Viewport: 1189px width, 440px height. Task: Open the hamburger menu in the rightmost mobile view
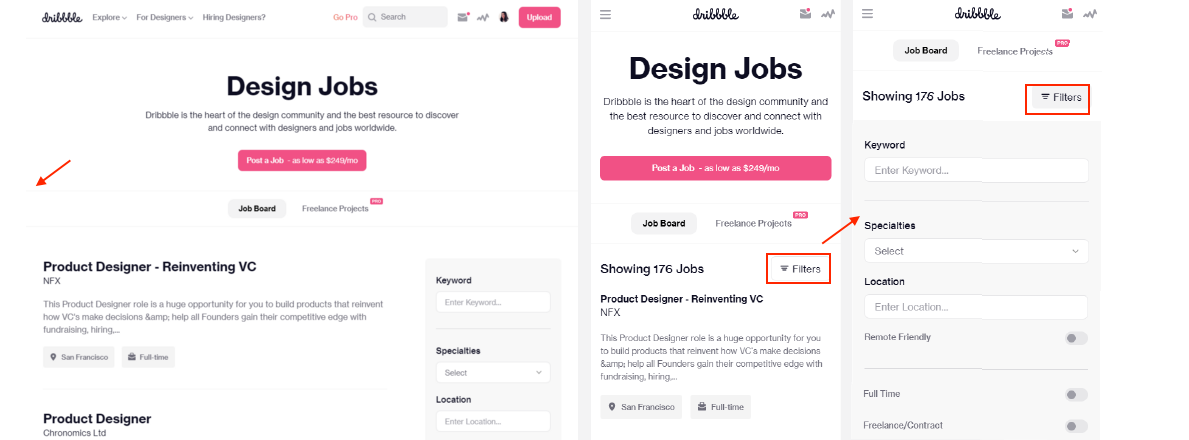click(x=867, y=14)
